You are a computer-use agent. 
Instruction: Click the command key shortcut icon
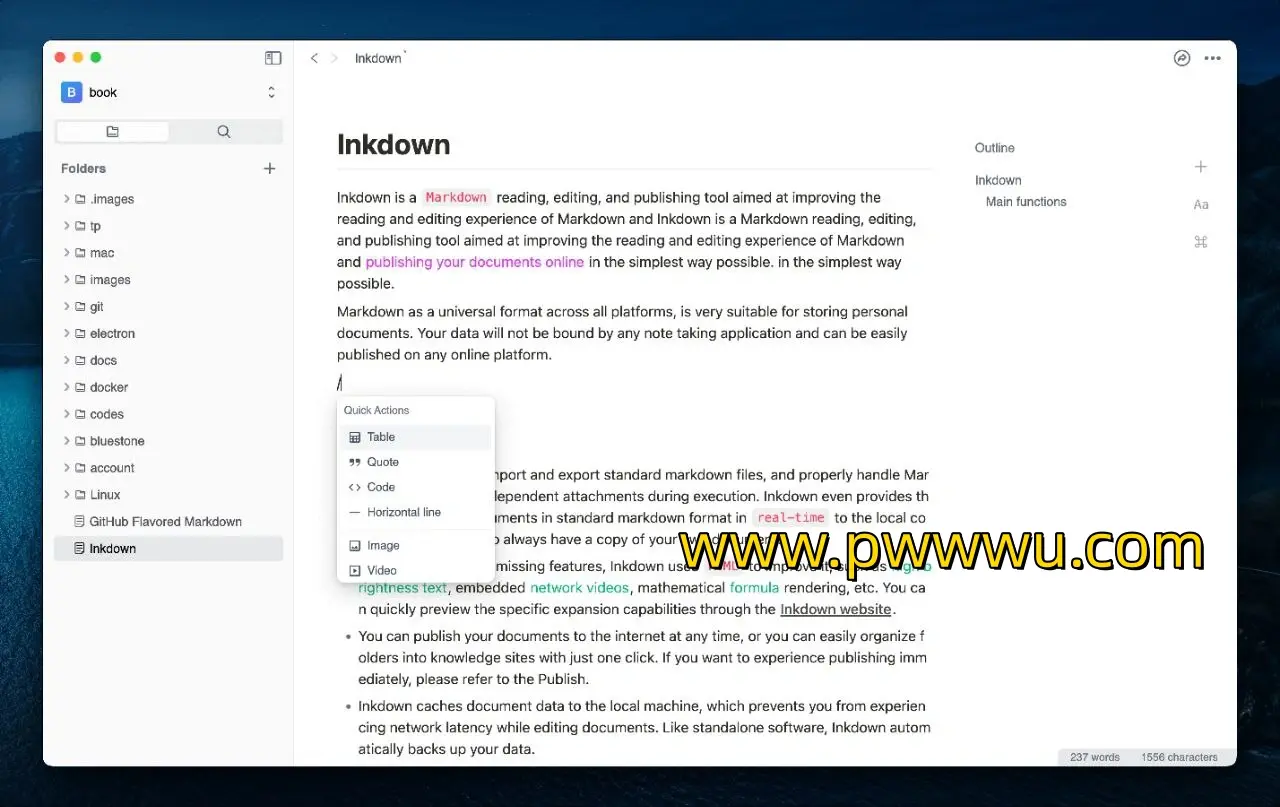(x=1201, y=242)
